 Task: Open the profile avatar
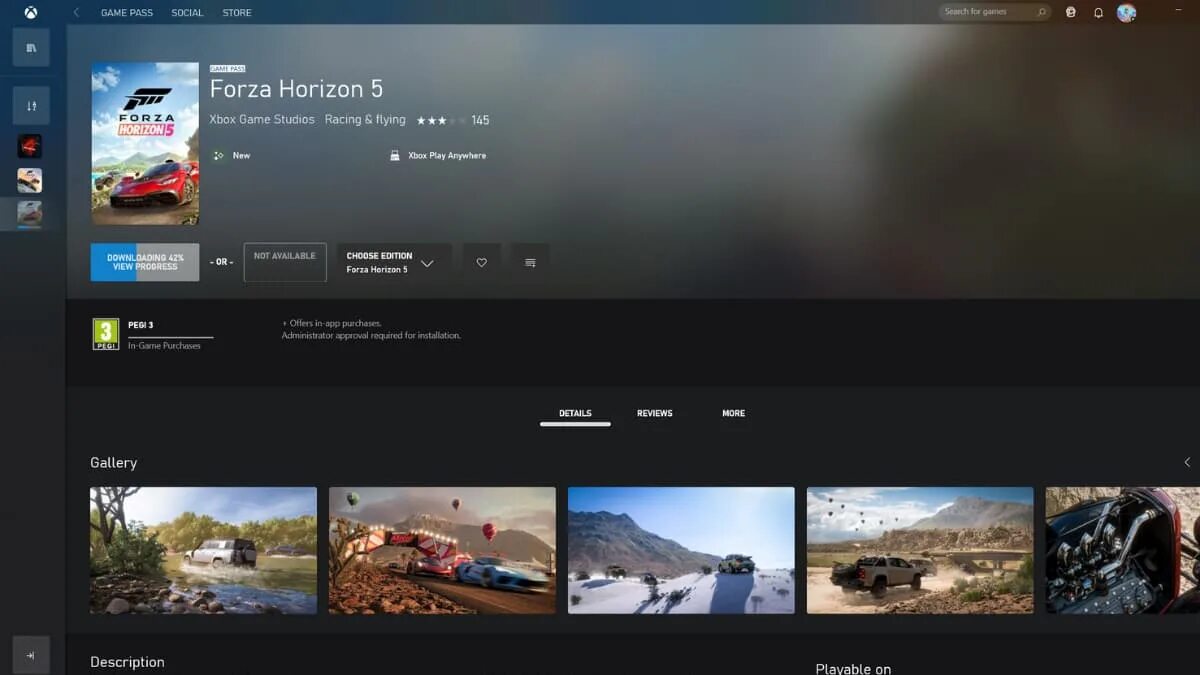[1126, 13]
